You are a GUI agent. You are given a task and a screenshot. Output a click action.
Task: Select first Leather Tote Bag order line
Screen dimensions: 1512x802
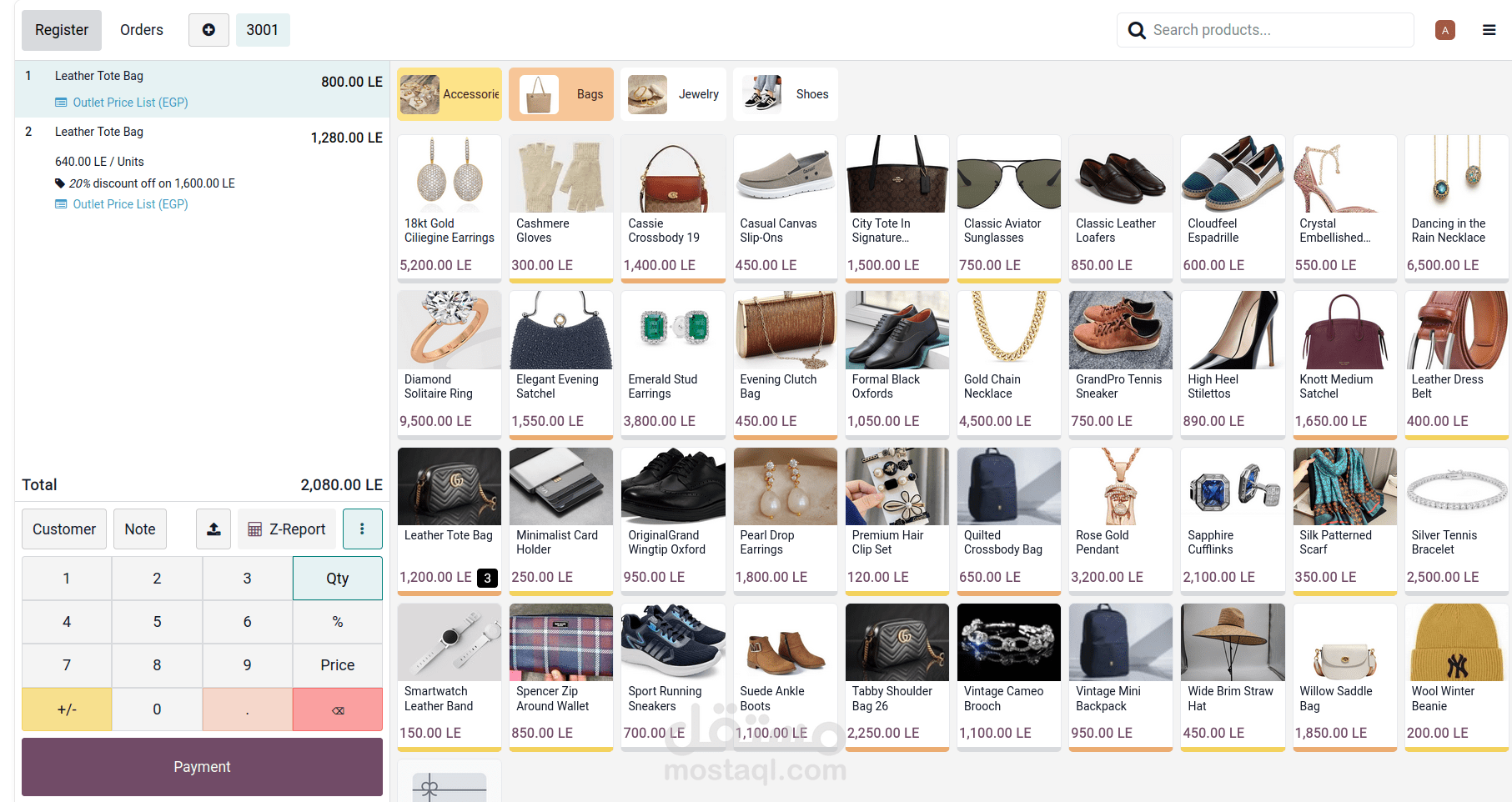202,88
